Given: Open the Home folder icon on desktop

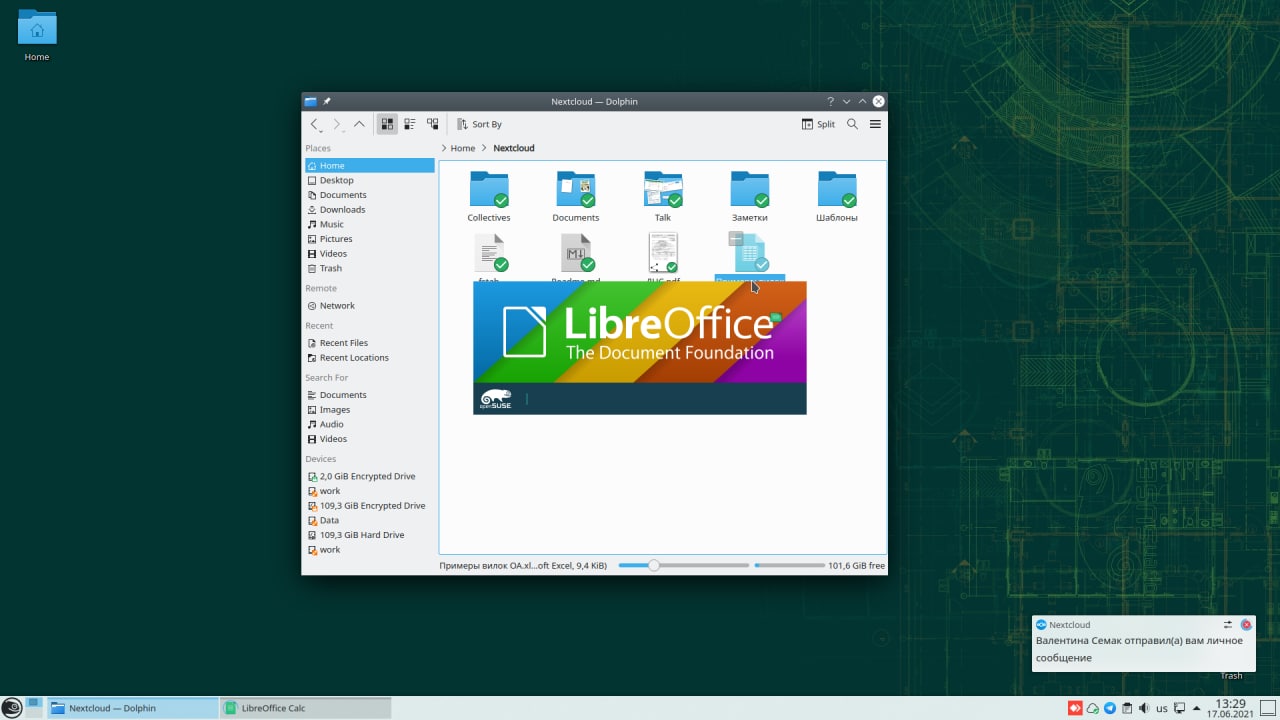Looking at the screenshot, I should pyautogui.click(x=37, y=35).
